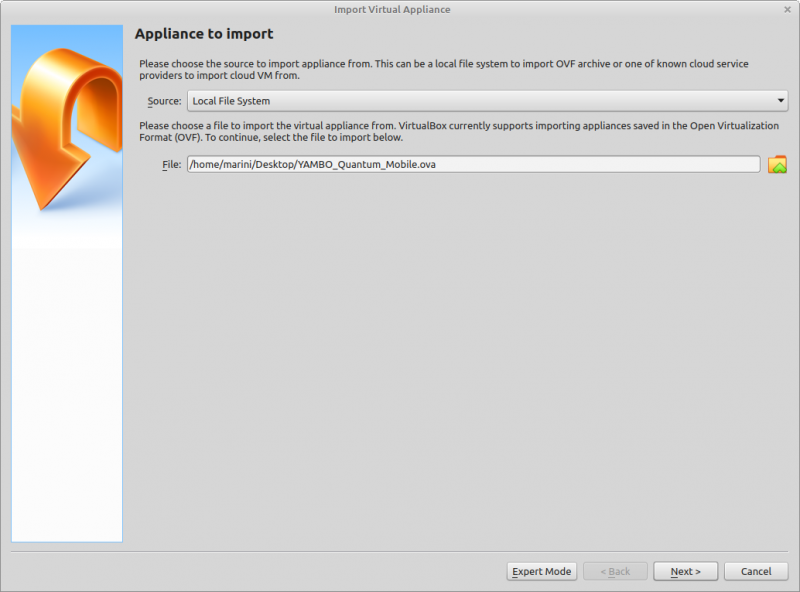The image size is (800, 592).
Task: Open file browser folder icon
Action: pos(777,164)
